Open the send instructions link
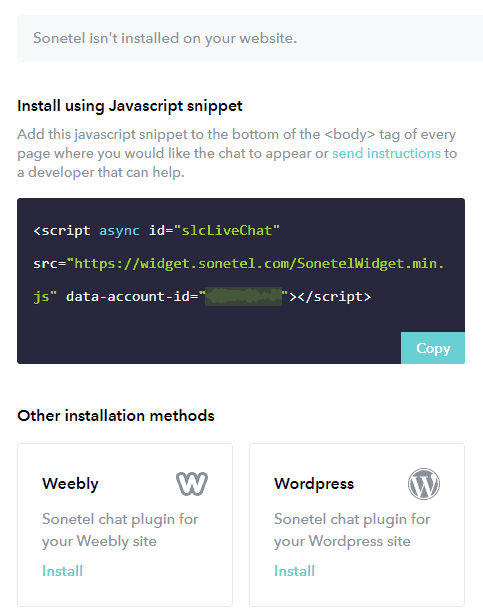The image size is (483, 616). (386, 153)
